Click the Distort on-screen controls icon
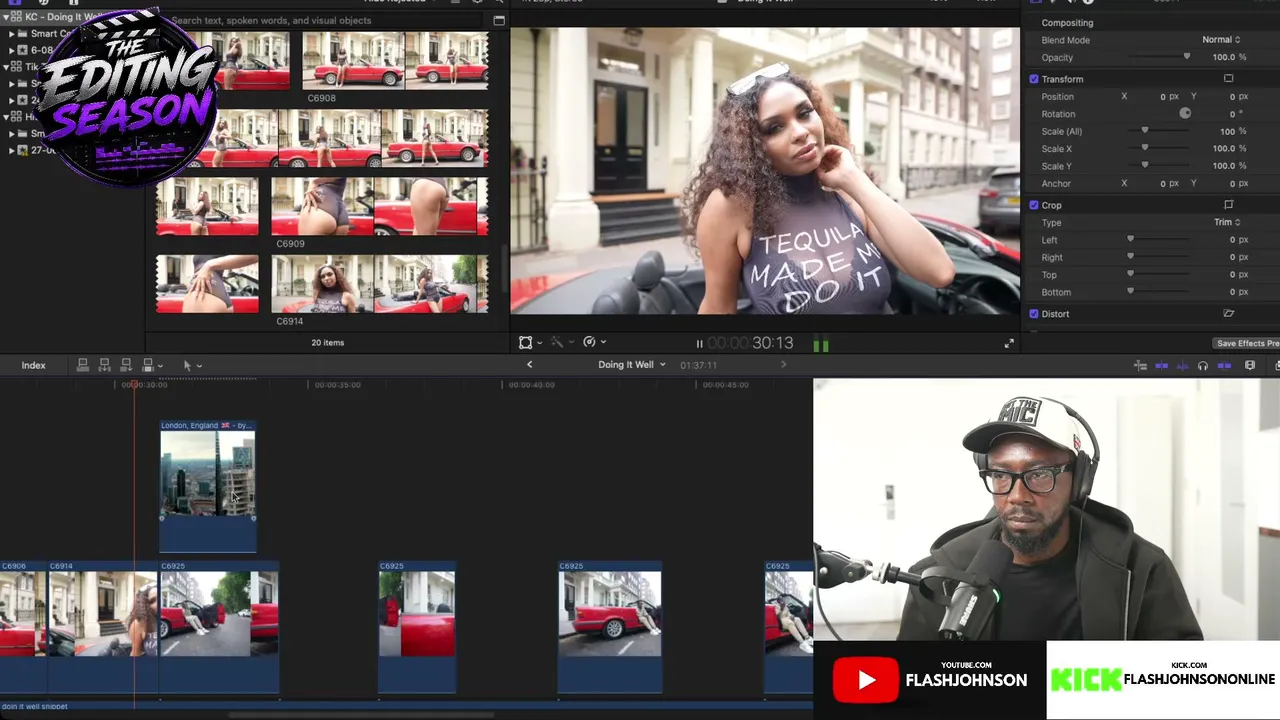Viewport: 1280px width, 720px height. (x=1228, y=314)
